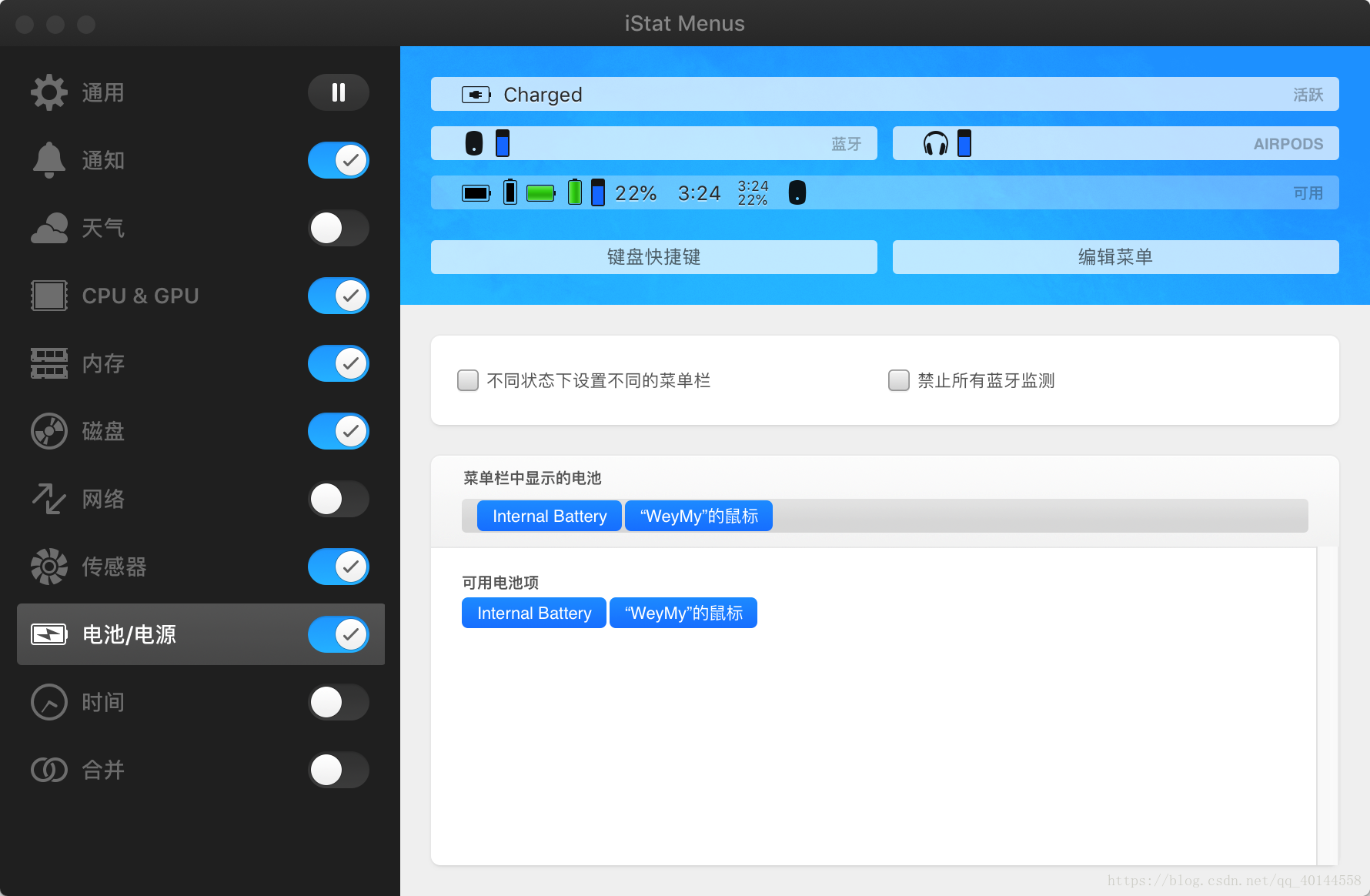Click the 可用 label in the items row
Image resolution: width=1370 pixels, height=896 pixels.
(x=1308, y=193)
